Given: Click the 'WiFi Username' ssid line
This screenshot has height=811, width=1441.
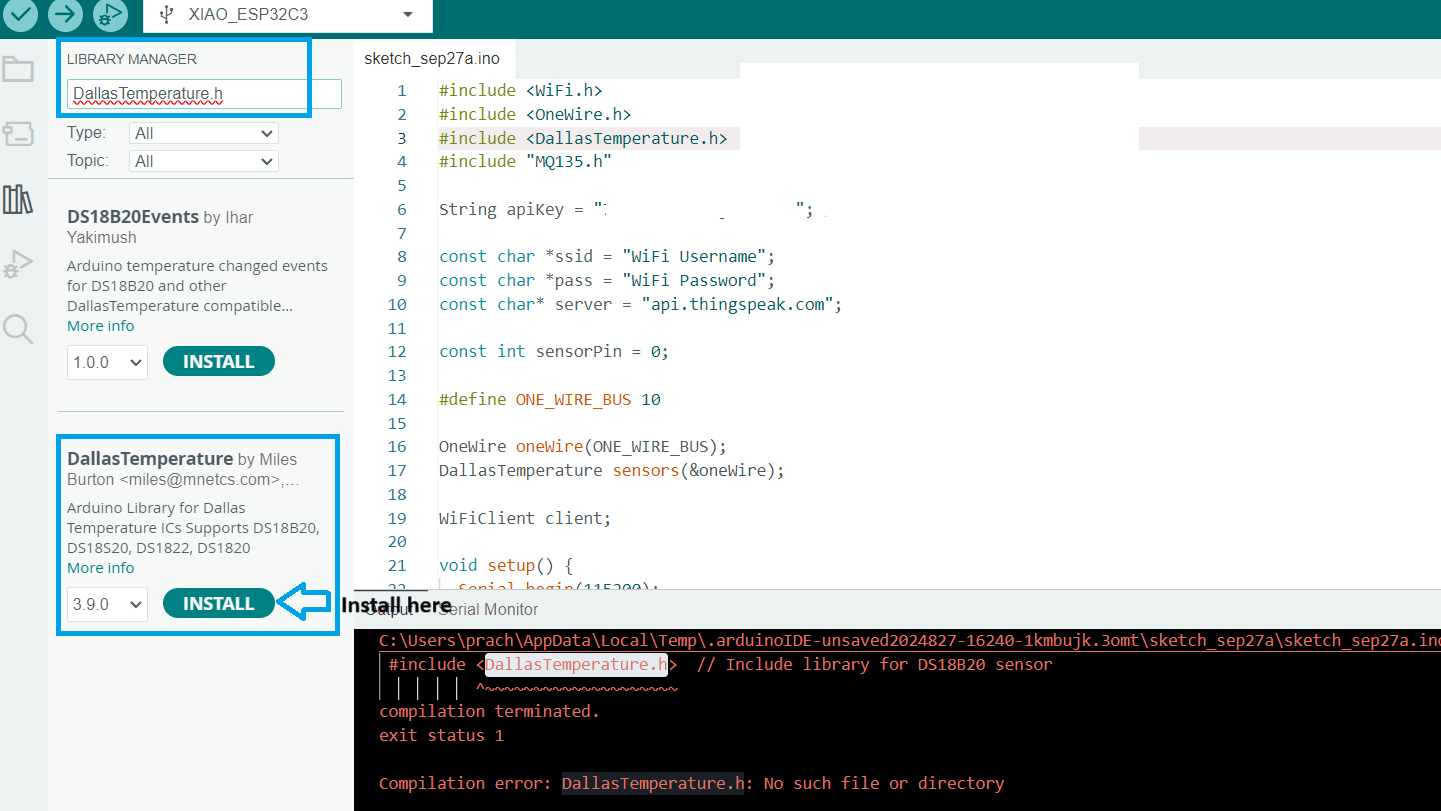Looking at the screenshot, I should 607,256.
